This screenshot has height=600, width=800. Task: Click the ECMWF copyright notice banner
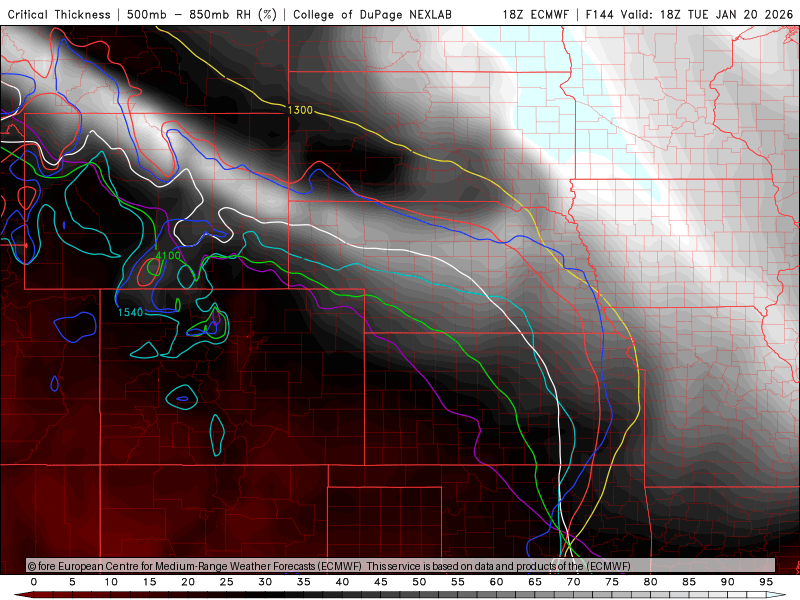tap(400, 566)
